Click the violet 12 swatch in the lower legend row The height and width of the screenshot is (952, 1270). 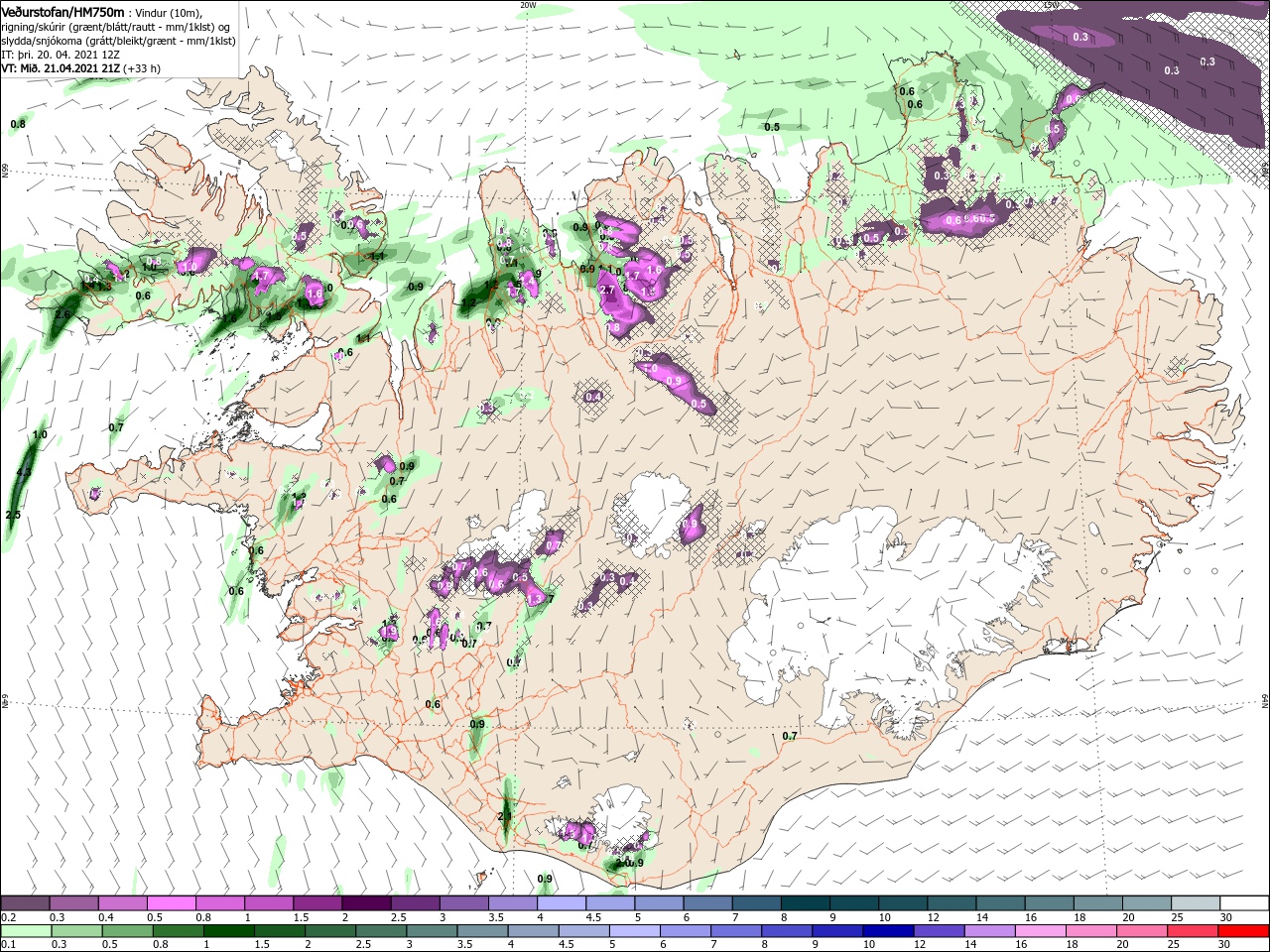tap(939, 931)
